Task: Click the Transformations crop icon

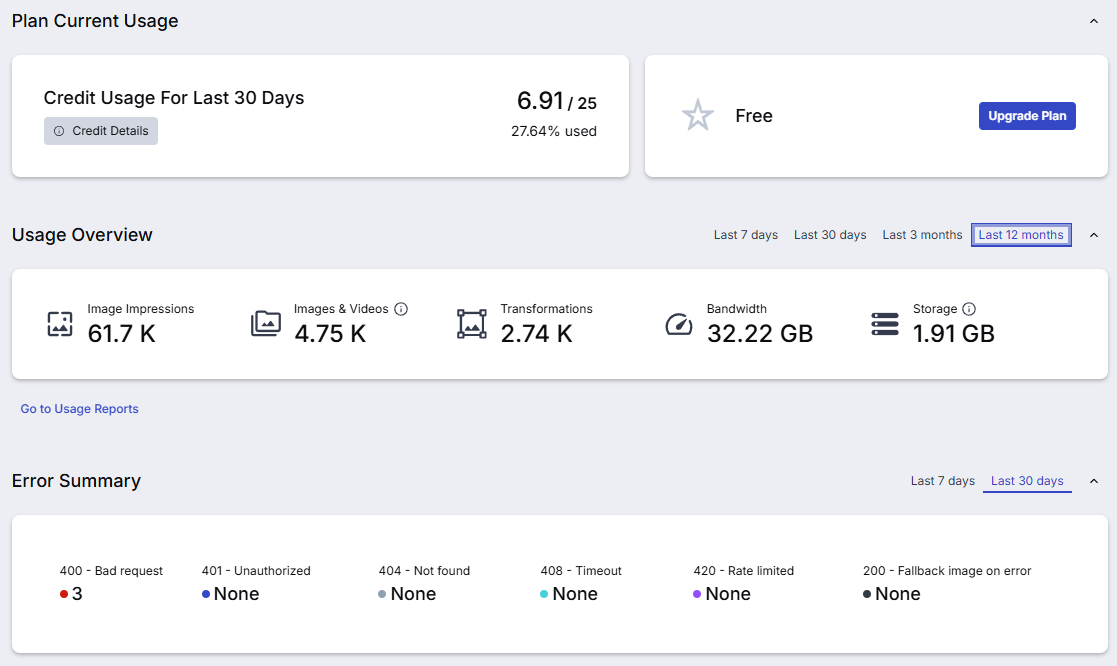Action: point(472,323)
